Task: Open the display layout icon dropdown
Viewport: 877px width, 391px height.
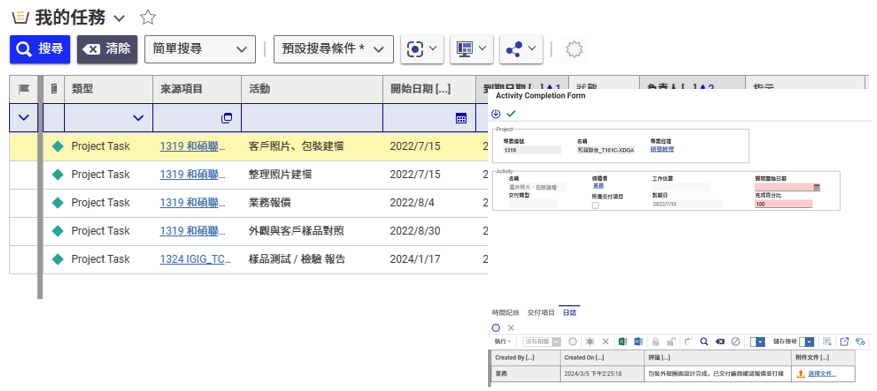Action: coord(471,49)
